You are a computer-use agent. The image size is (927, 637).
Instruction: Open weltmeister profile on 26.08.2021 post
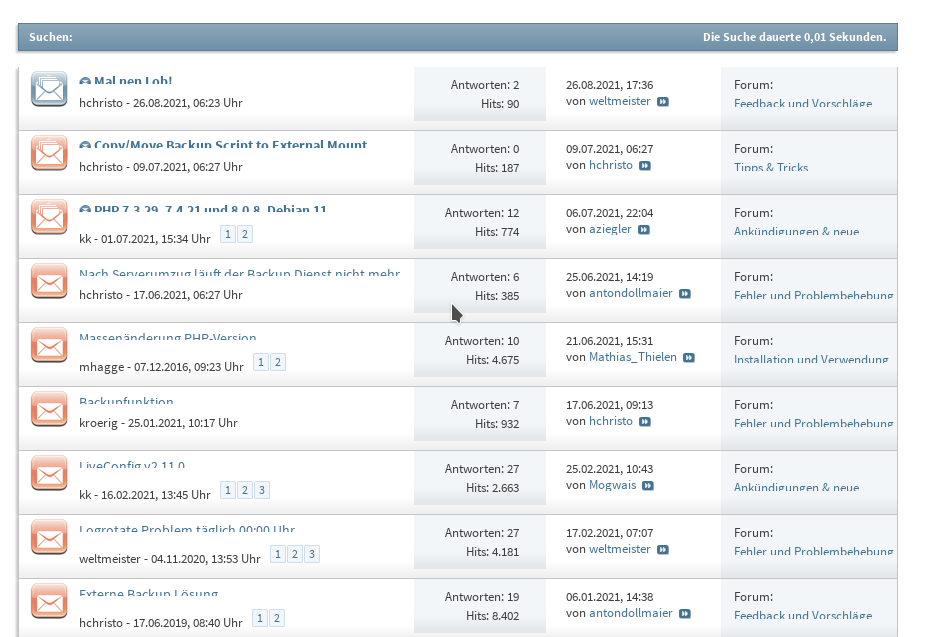pos(620,101)
